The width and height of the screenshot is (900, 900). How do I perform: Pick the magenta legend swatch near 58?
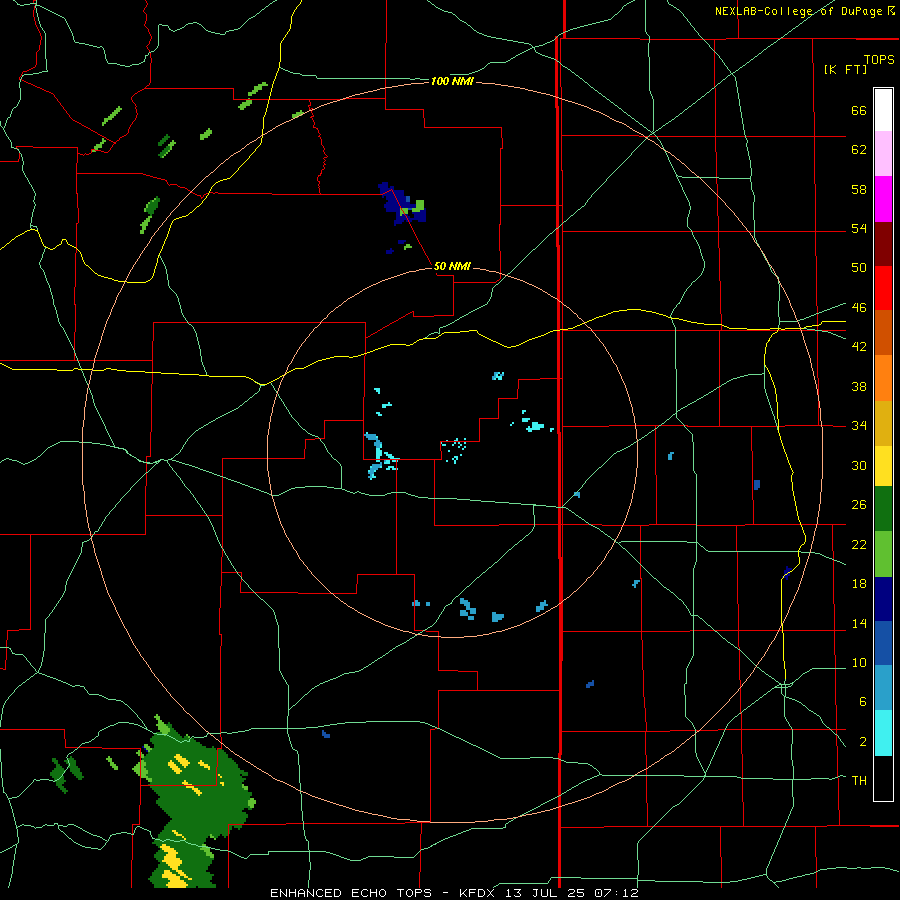coord(883,199)
